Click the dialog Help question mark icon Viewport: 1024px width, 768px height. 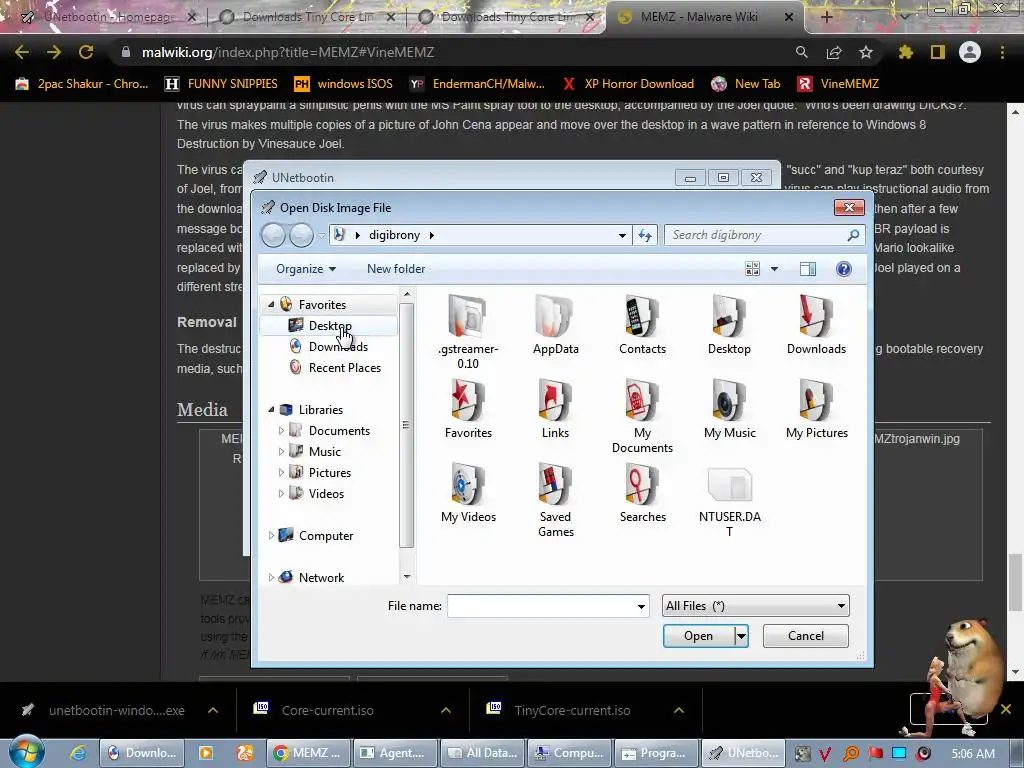click(844, 269)
